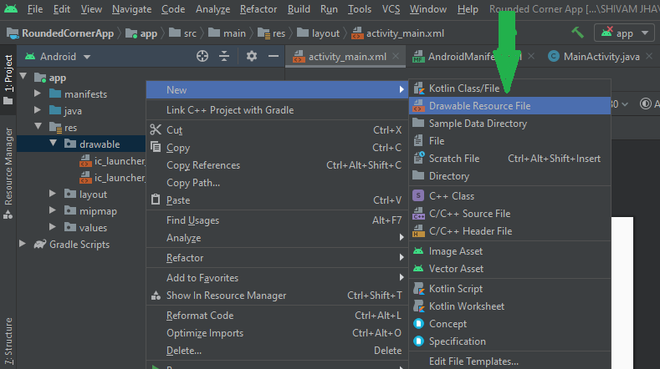660x369 pixels.
Task: Expand the manifests folder
Action: tap(37, 93)
